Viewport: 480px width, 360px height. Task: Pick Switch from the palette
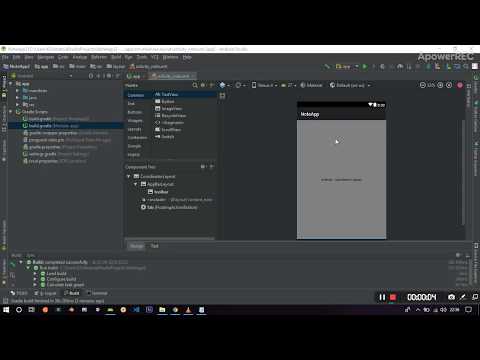click(x=165, y=136)
